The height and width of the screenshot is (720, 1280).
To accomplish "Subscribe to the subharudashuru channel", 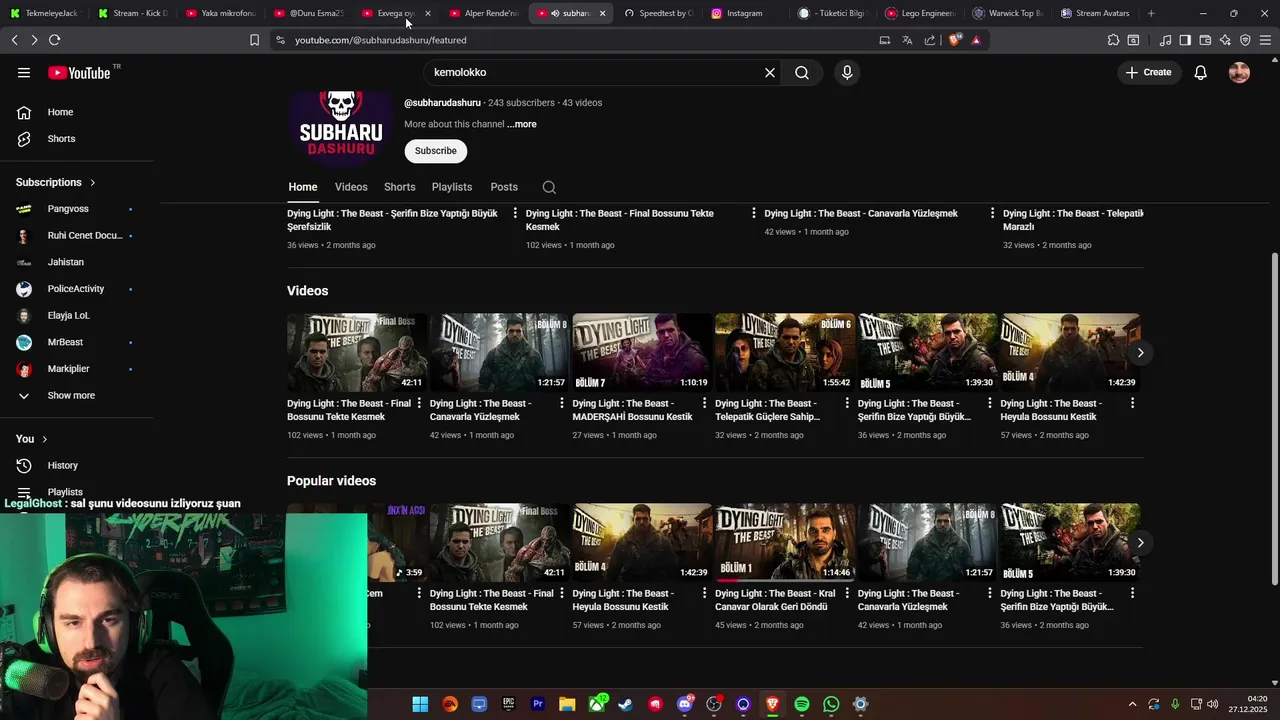I will pos(436,151).
